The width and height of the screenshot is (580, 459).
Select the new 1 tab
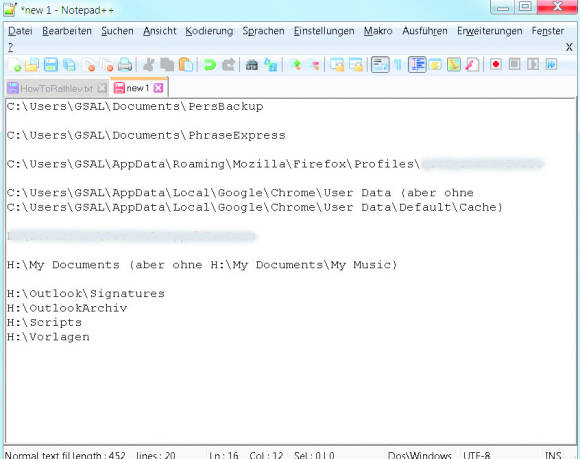[138, 88]
